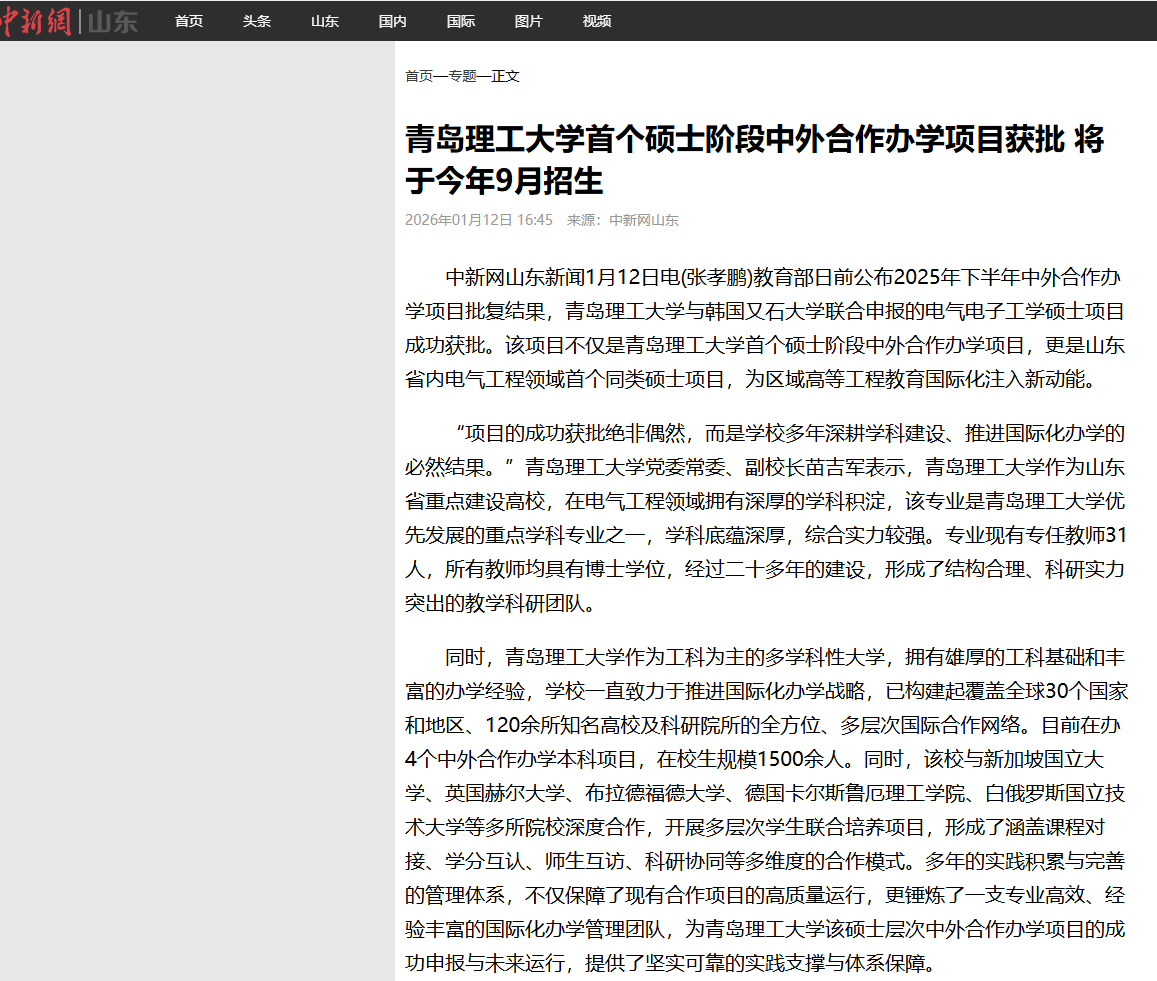
Task: Click the paragraph starting with 中新网山东新闻1月12日电
Action: (x=765, y=328)
